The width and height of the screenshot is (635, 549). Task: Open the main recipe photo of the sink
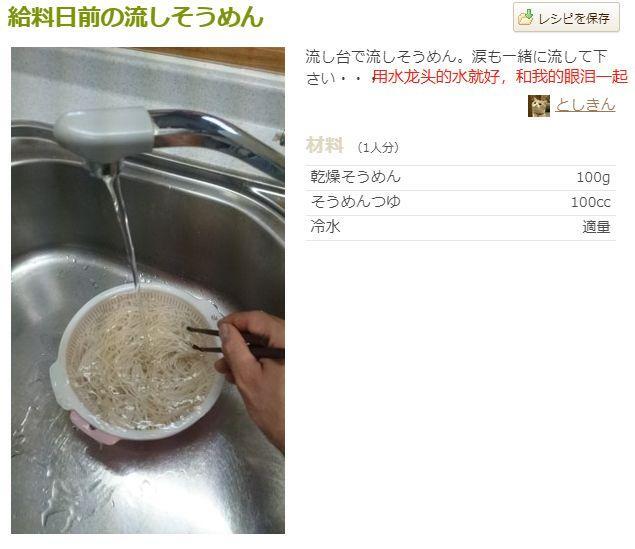pyautogui.click(x=148, y=290)
